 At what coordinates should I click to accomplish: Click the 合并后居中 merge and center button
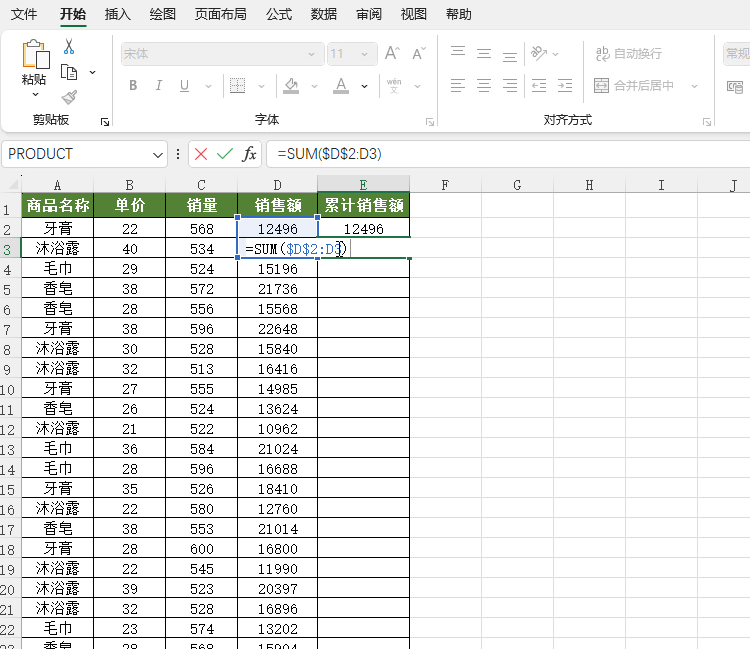coord(634,86)
